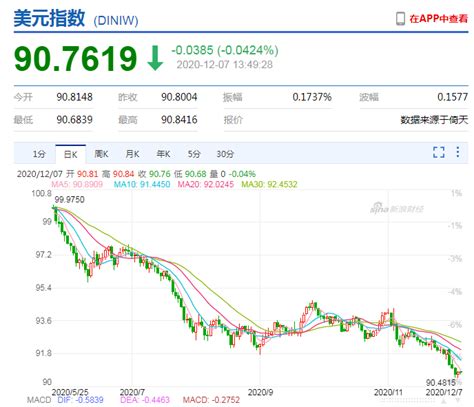Click the 美元指数 title
This screenshot has height=407, width=474.
pyautogui.click(x=49, y=18)
